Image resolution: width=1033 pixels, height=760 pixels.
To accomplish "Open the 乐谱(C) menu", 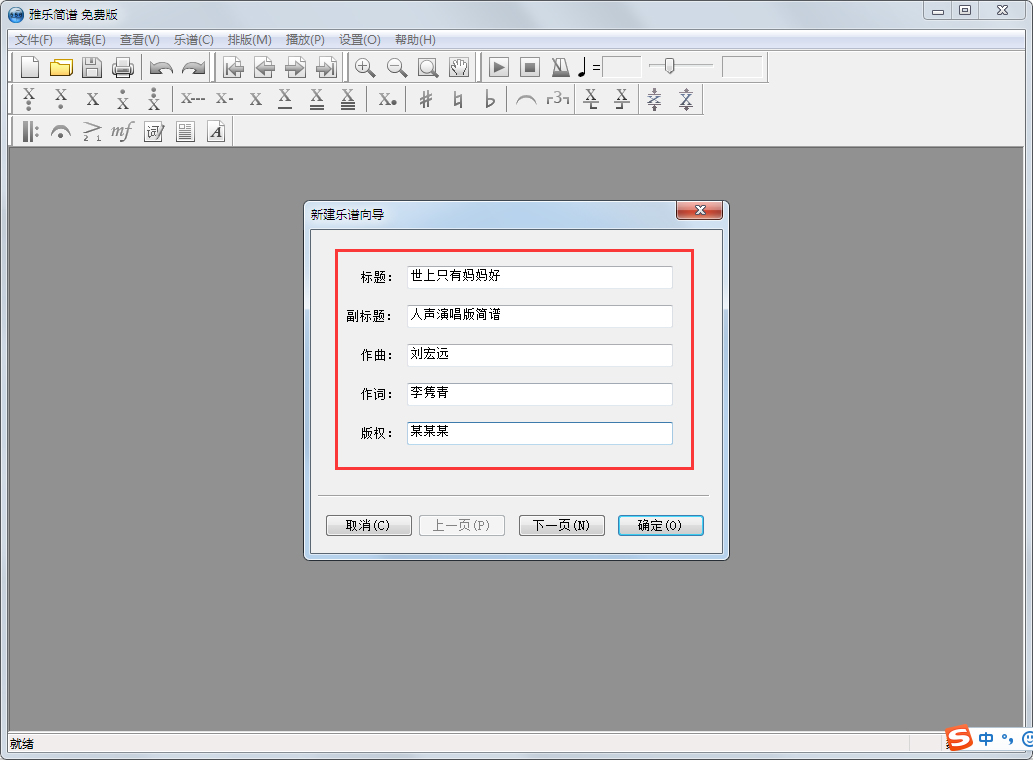I will pyautogui.click(x=193, y=40).
